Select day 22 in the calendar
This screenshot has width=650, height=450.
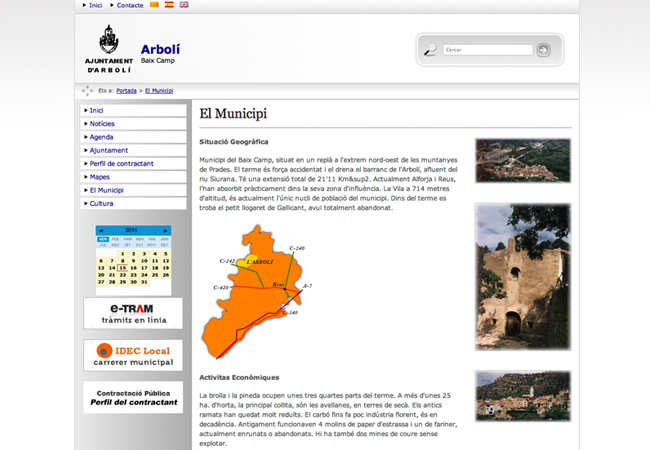[x=123, y=275]
